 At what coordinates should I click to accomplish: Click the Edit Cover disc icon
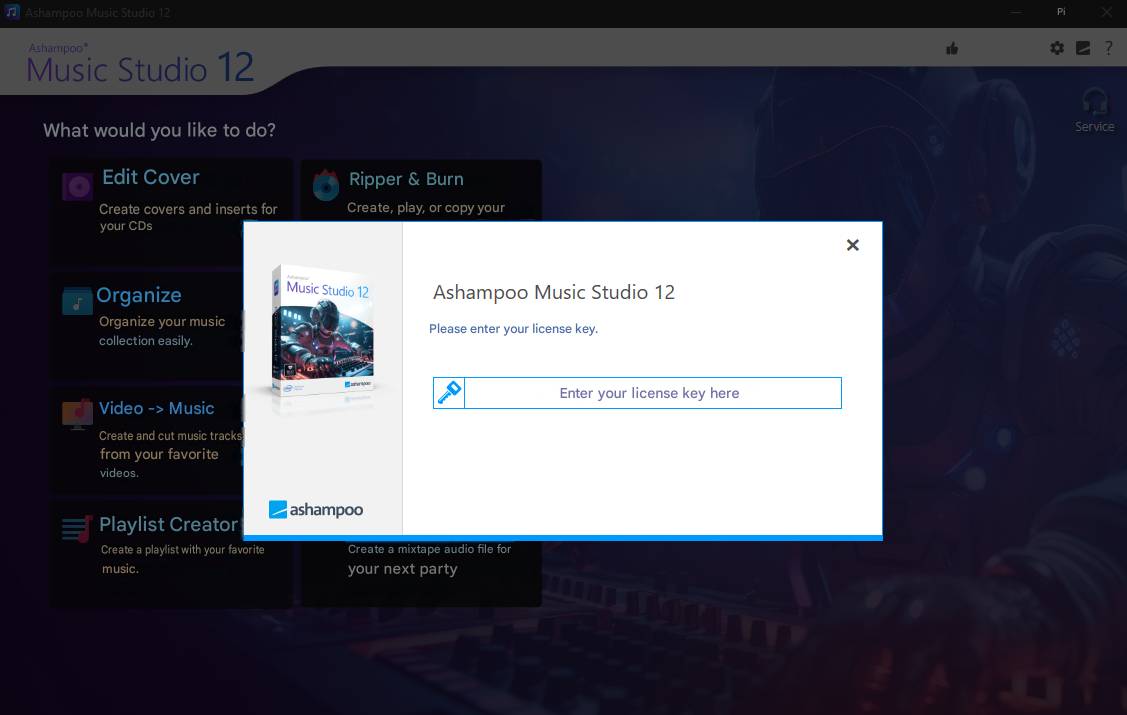pos(77,187)
